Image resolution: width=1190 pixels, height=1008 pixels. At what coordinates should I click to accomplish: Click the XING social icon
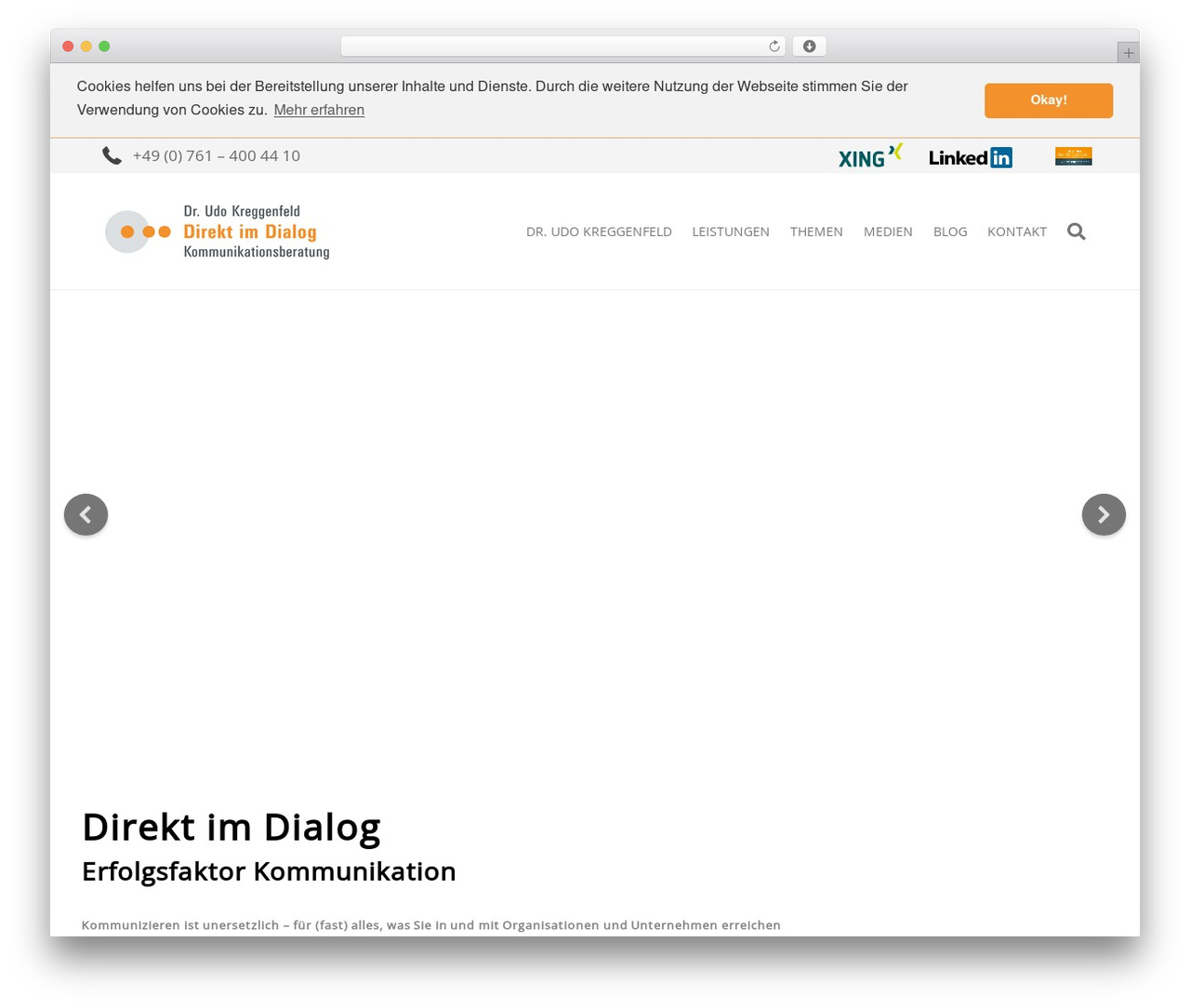(x=870, y=156)
